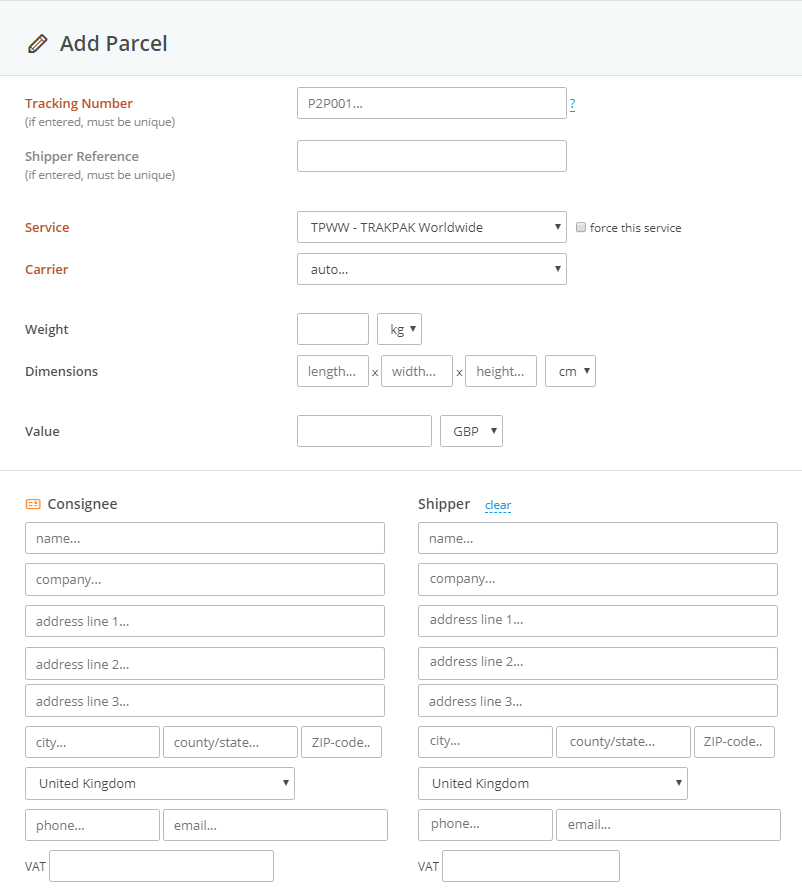The width and height of the screenshot is (802, 893).
Task: Click the clear link beside Shipper
Action: click(498, 505)
